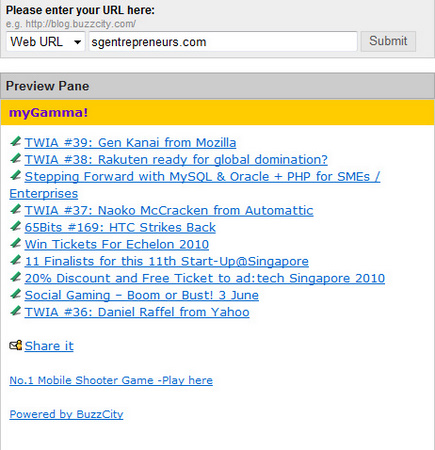435x450 pixels.
Task: Open 'Social Gaming – Boom or Bust! 3 June' link
Action: pos(142,295)
